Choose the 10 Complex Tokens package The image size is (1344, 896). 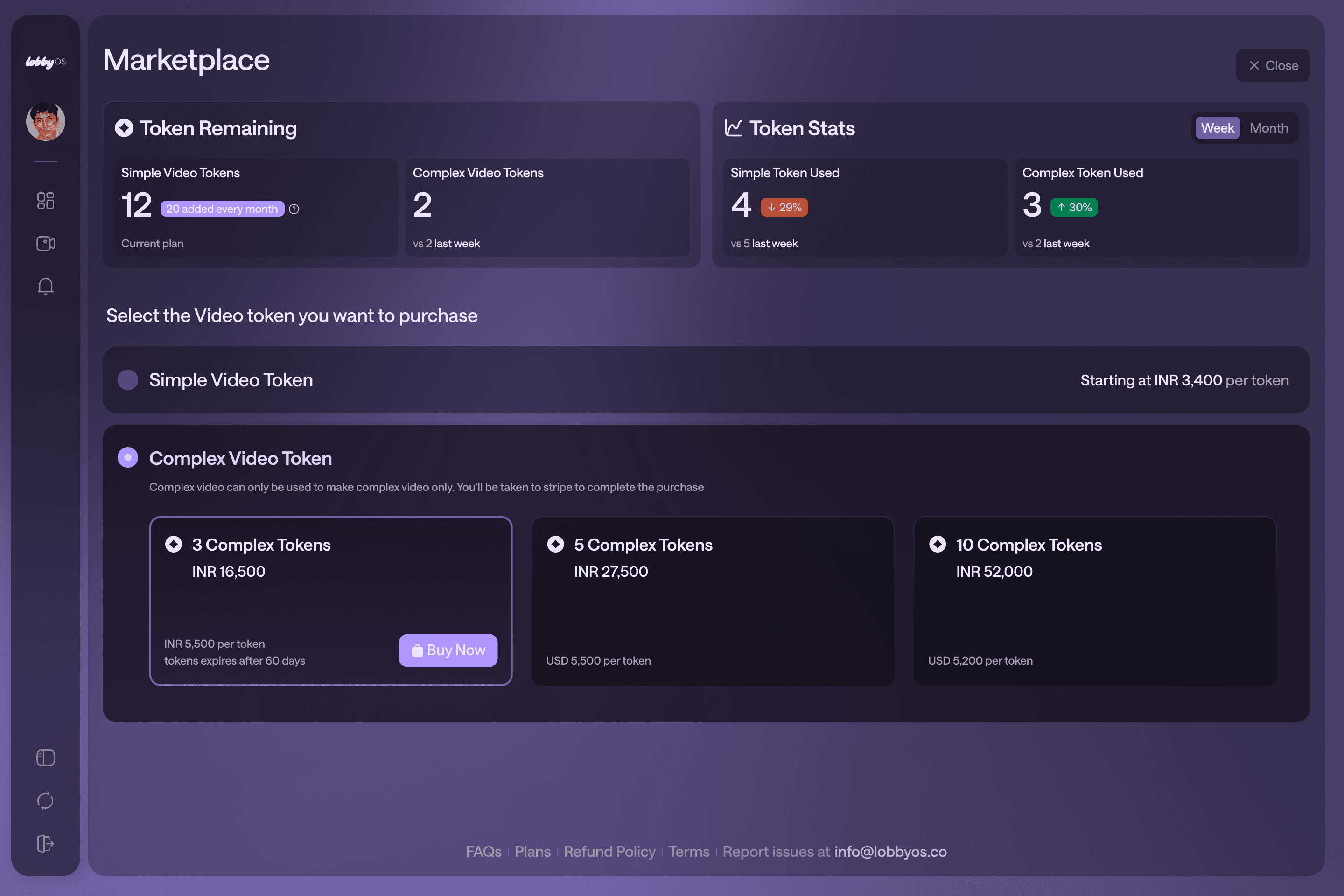1094,601
